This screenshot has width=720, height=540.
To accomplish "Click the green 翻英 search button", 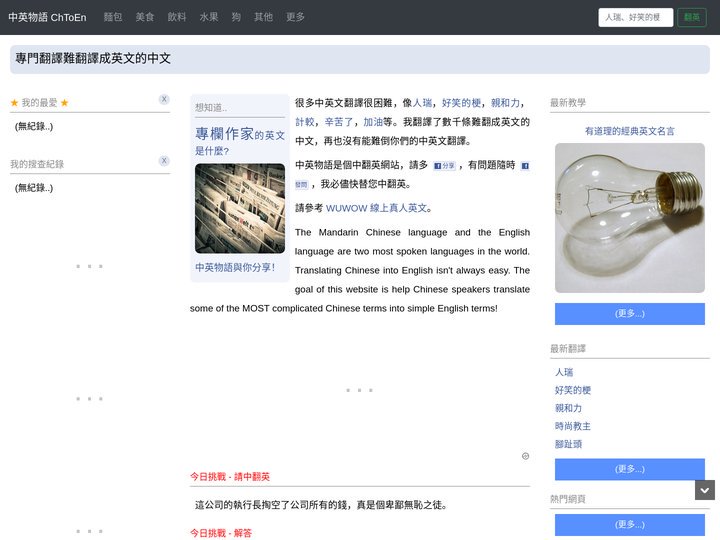I will click(x=692, y=17).
